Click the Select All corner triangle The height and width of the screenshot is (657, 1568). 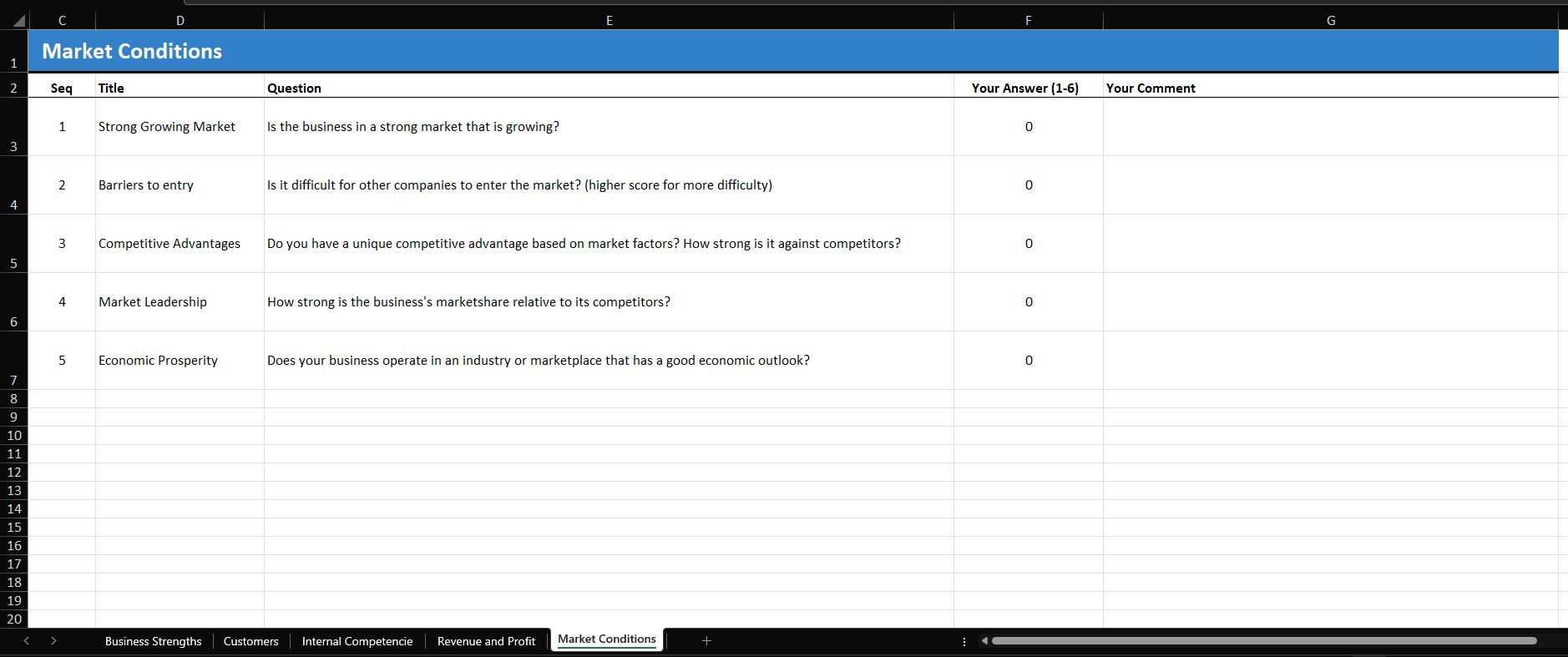point(18,21)
